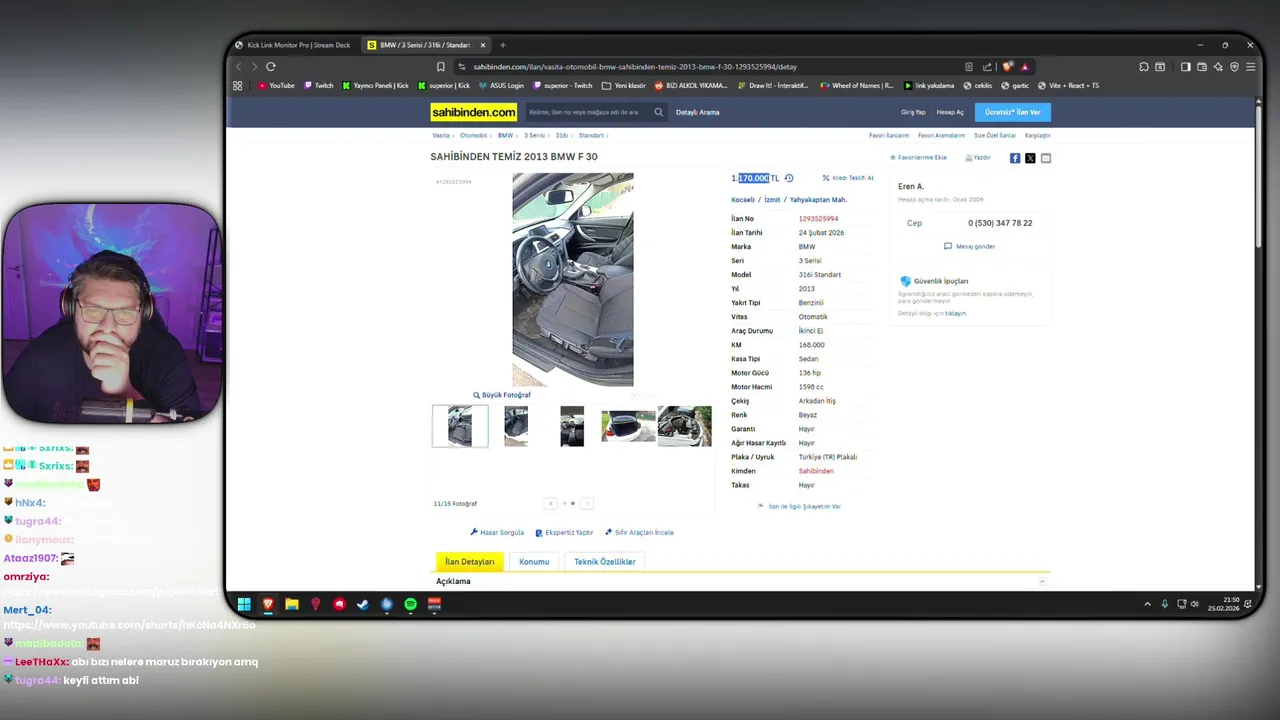Go to previous thumbnail page arrow
Screen dimensions: 1280x720
[550, 503]
